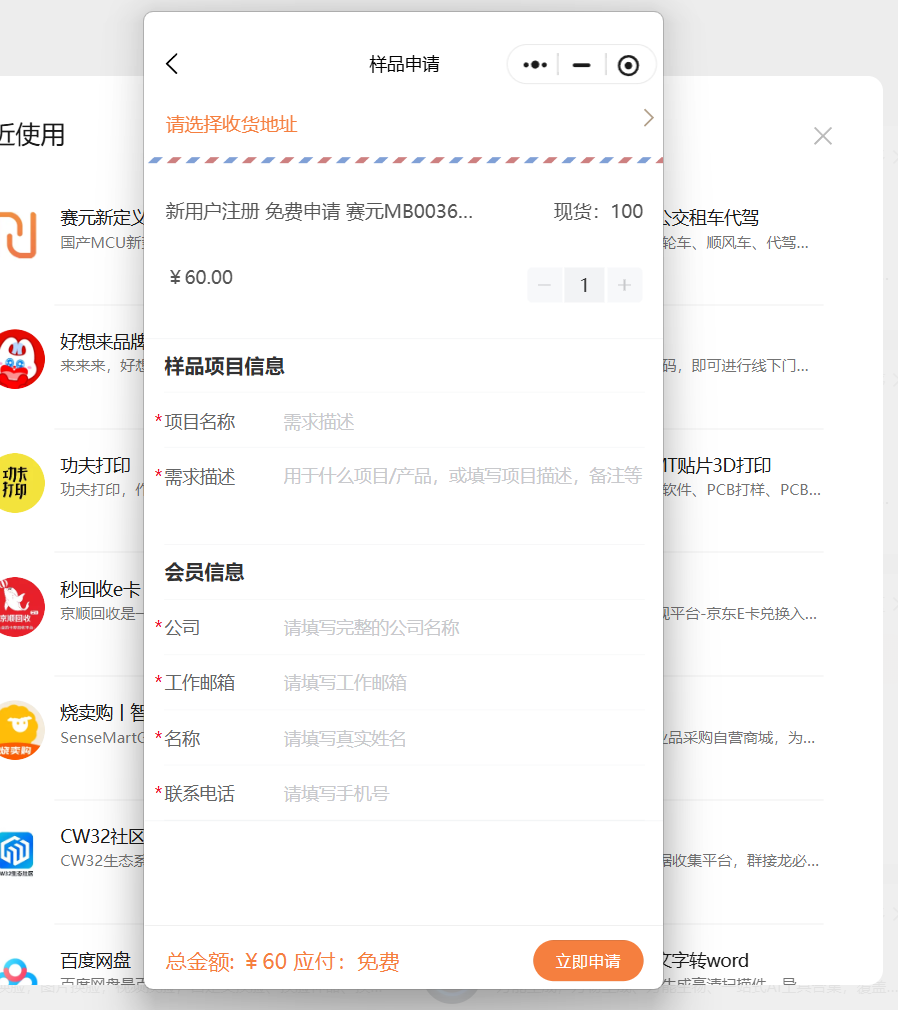
Task: Click the 项目名称 input field
Action: tap(463, 422)
